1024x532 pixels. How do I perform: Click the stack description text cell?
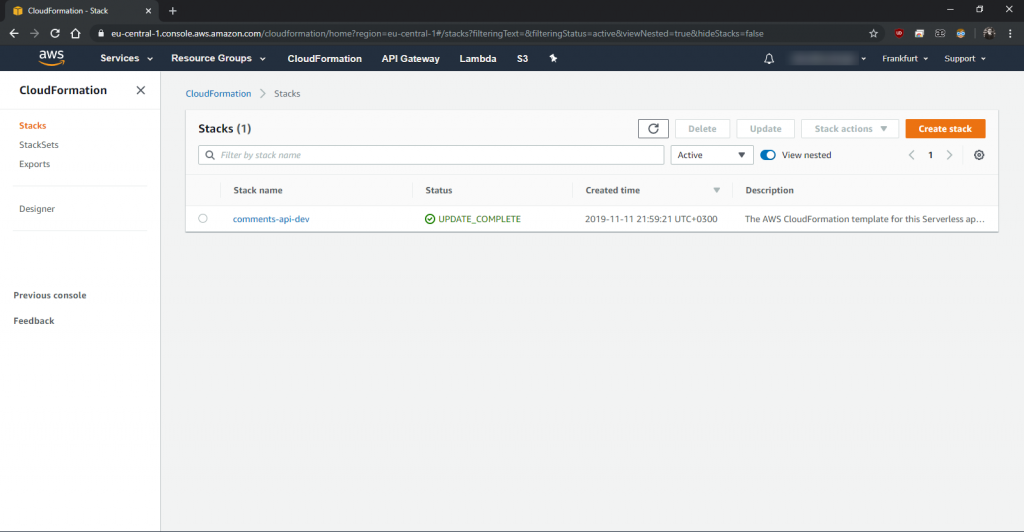tap(865, 219)
